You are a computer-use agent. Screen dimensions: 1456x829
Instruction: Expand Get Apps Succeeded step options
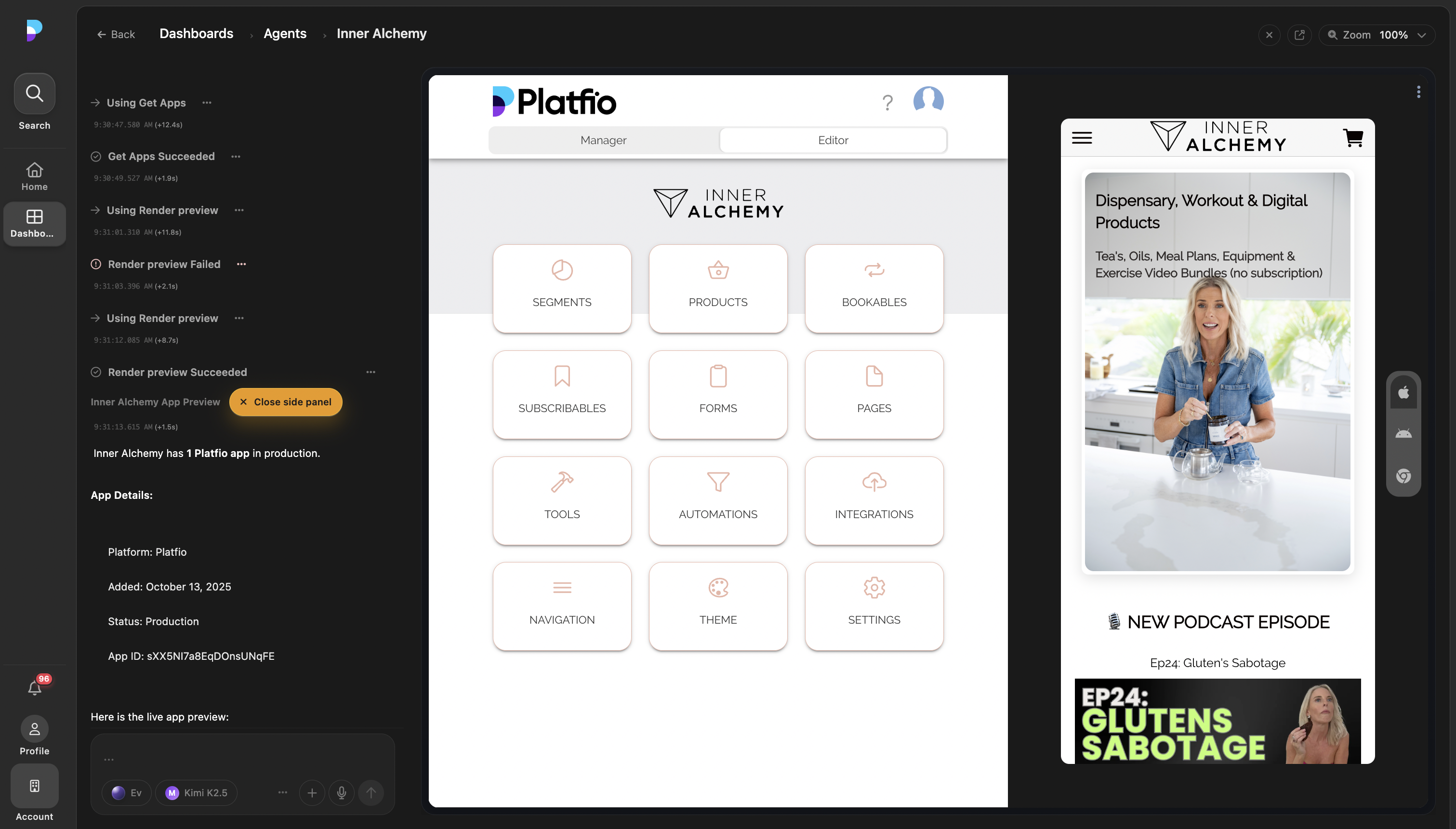pyautogui.click(x=236, y=156)
